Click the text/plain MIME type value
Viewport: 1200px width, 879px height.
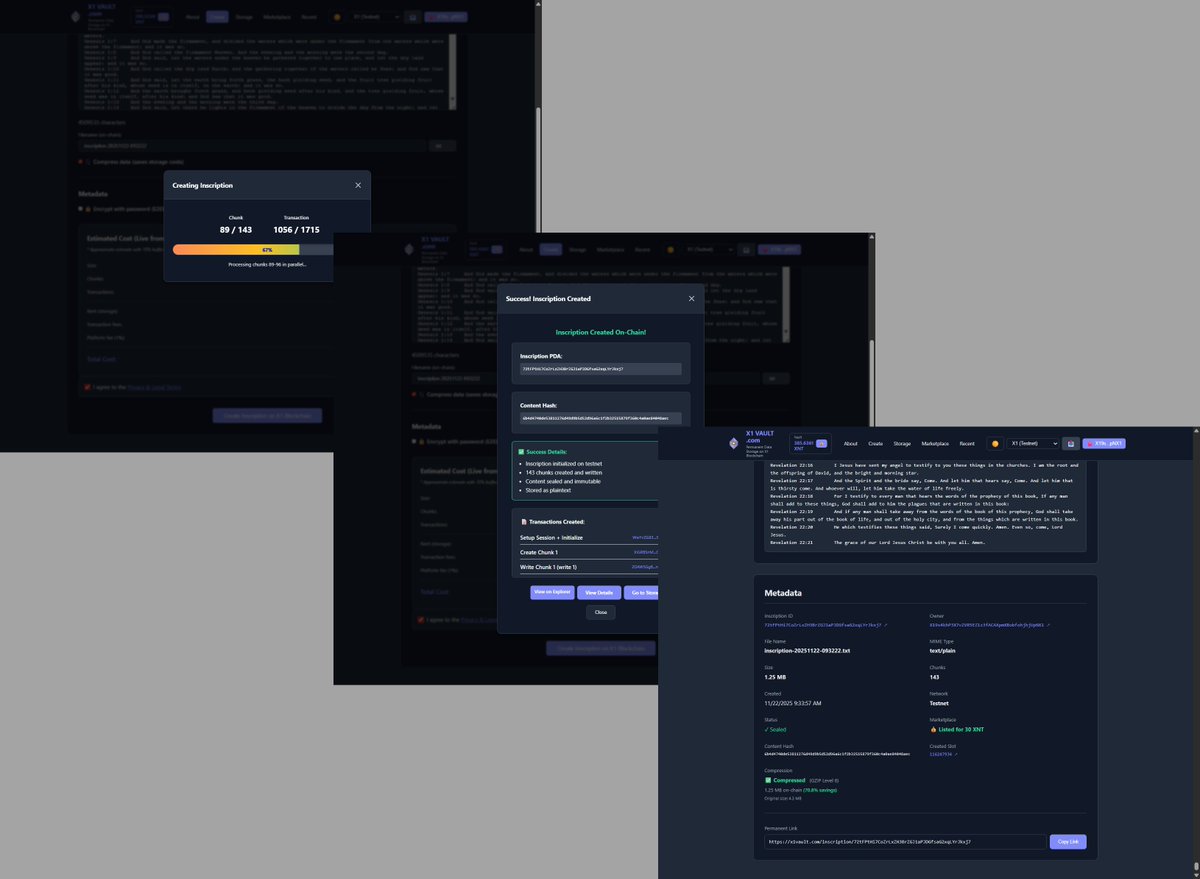(x=943, y=650)
